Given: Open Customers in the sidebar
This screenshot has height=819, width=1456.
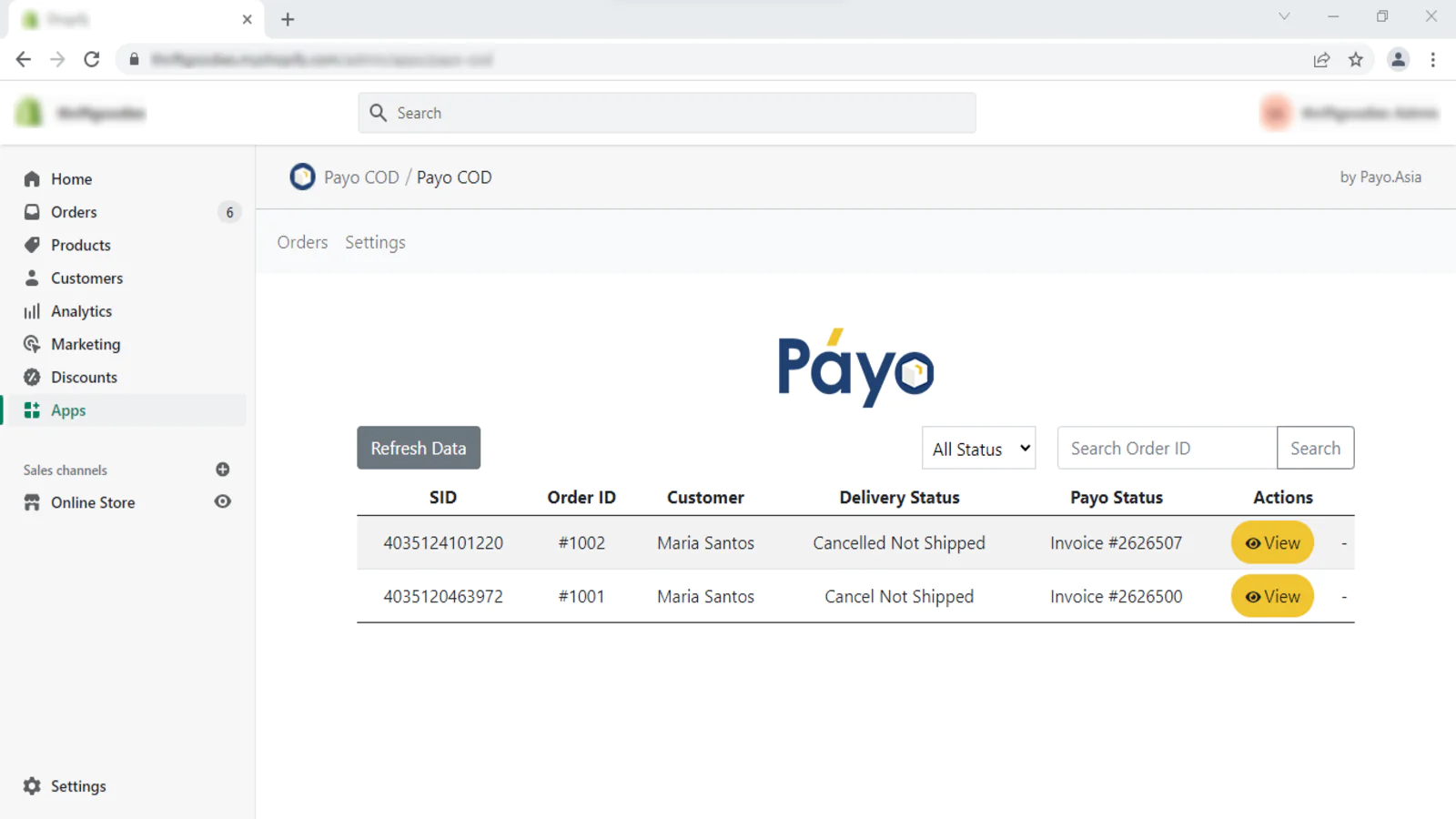Looking at the screenshot, I should tap(86, 278).
